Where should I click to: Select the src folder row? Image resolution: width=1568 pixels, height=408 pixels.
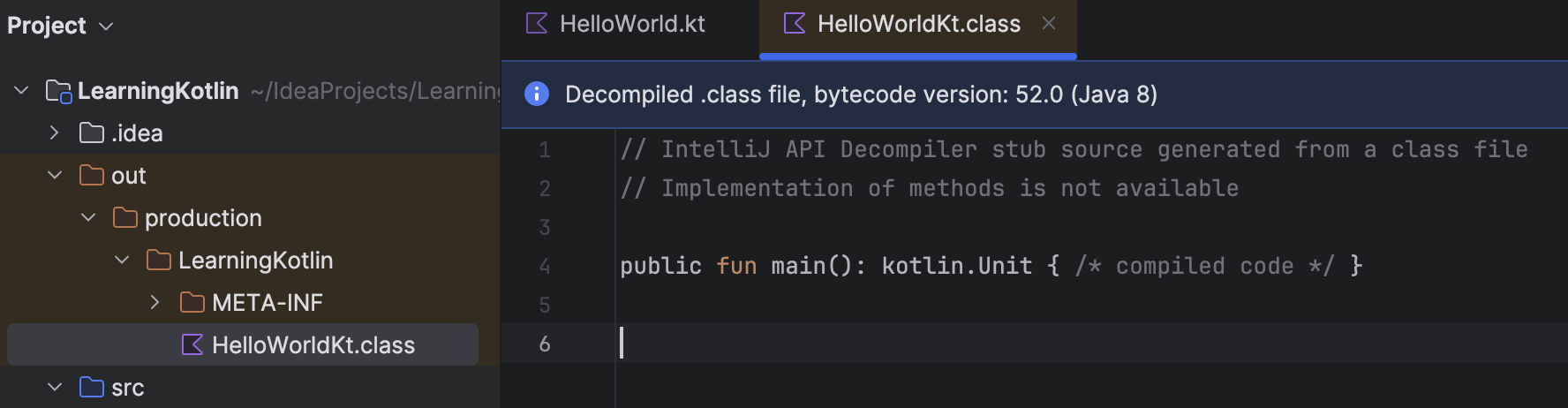point(250,388)
